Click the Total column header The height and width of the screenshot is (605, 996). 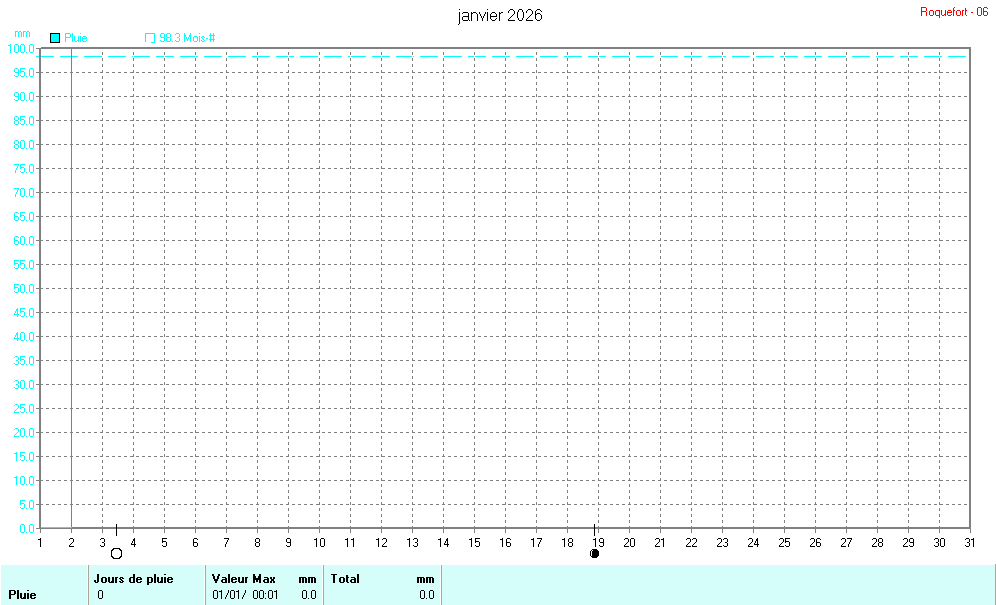pos(344,579)
